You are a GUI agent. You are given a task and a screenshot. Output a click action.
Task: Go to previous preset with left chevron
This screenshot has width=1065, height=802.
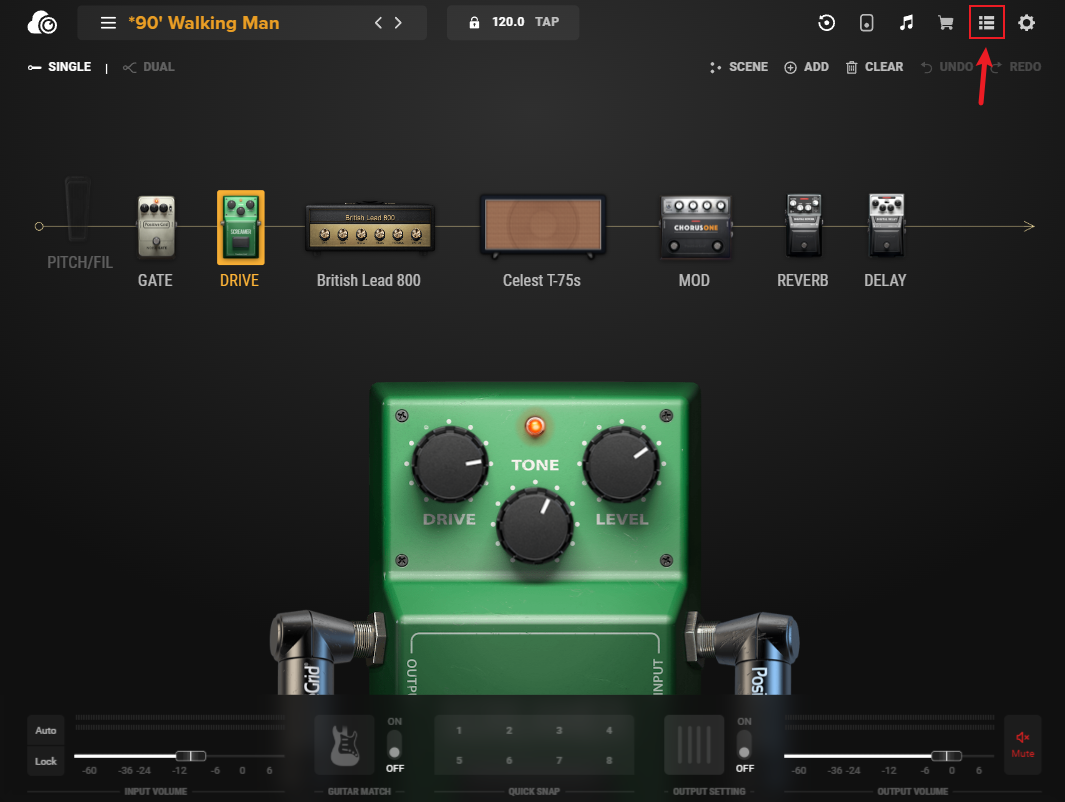tap(378, 22)
